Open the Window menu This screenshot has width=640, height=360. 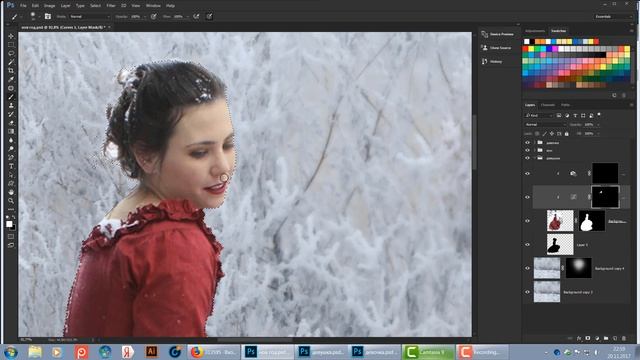(153, 6)
